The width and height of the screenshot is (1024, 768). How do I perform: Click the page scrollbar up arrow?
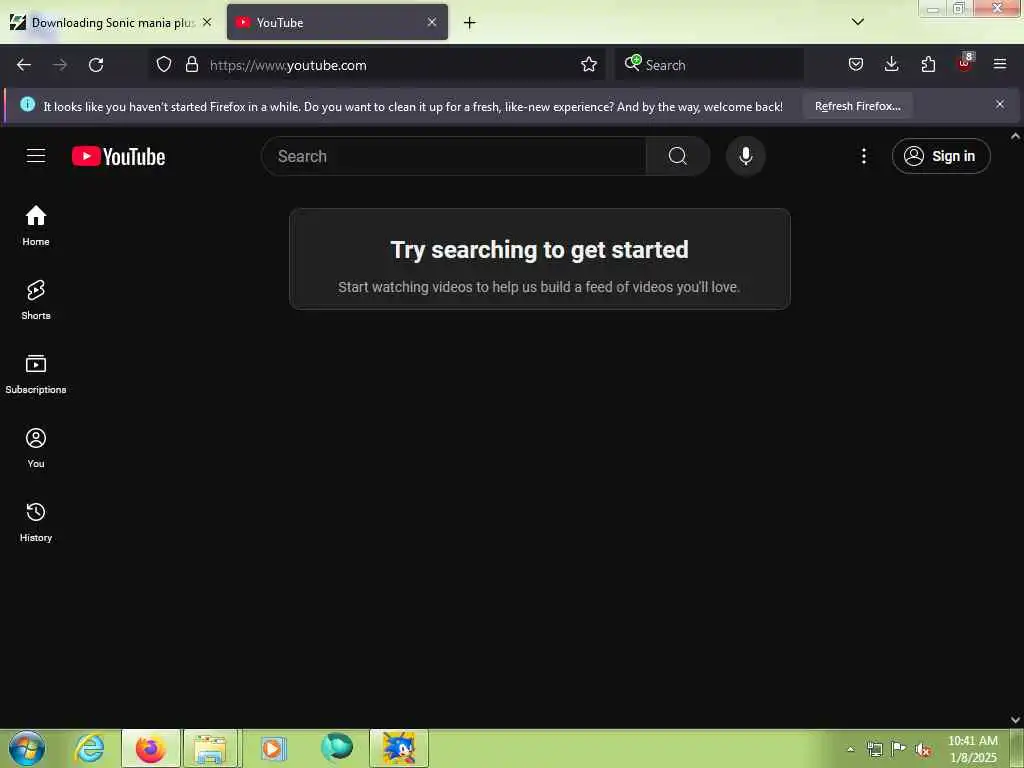pos(1016,136)
